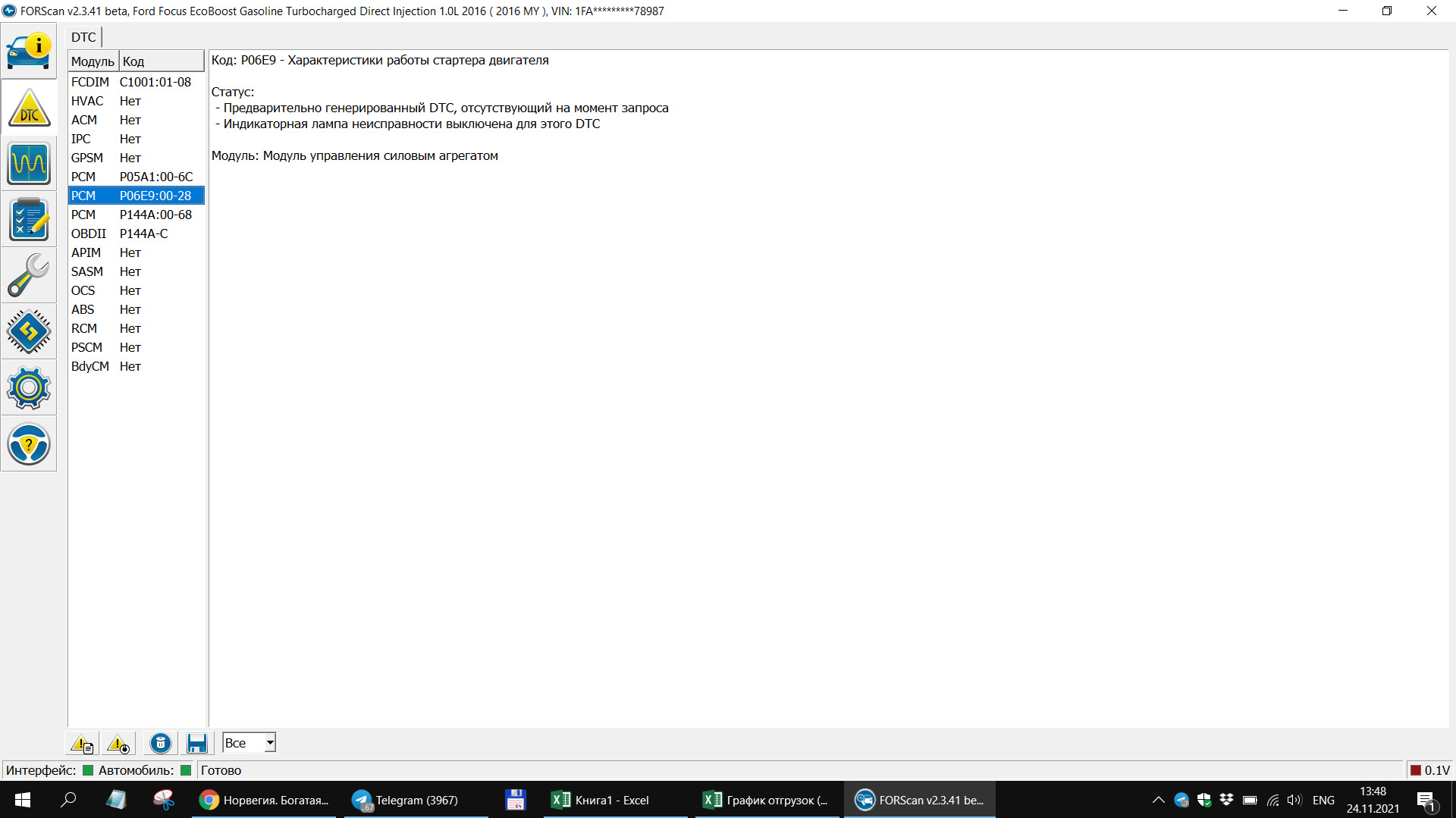This screenshot has height=818, width=1456.
Task: Open the service procedures wrench section
Action: coord(29,276)
